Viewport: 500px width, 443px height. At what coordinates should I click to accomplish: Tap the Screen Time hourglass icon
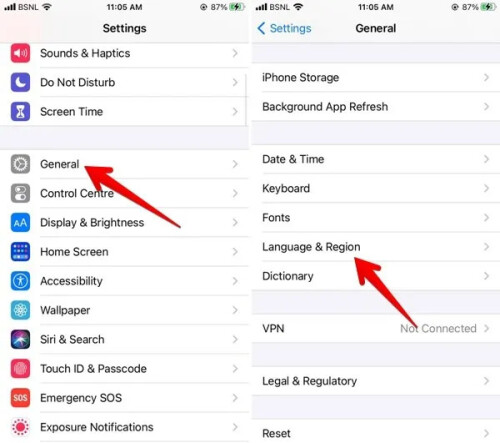pos(20,111)
